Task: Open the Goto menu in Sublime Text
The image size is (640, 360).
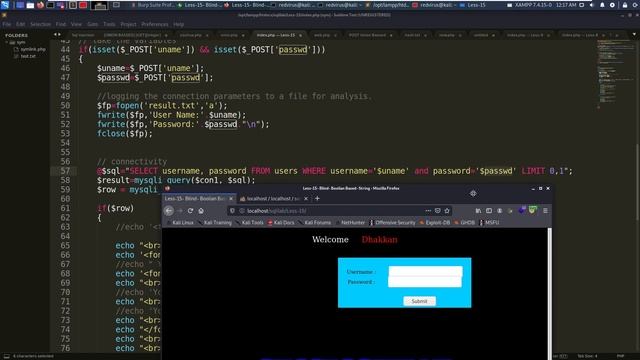Action: 93,24
